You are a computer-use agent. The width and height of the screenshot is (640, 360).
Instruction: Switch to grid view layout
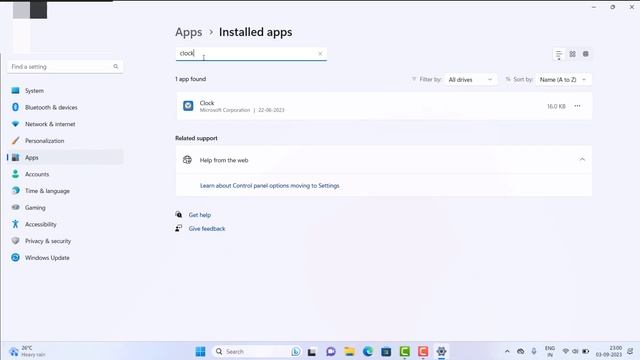pos(572,54)
